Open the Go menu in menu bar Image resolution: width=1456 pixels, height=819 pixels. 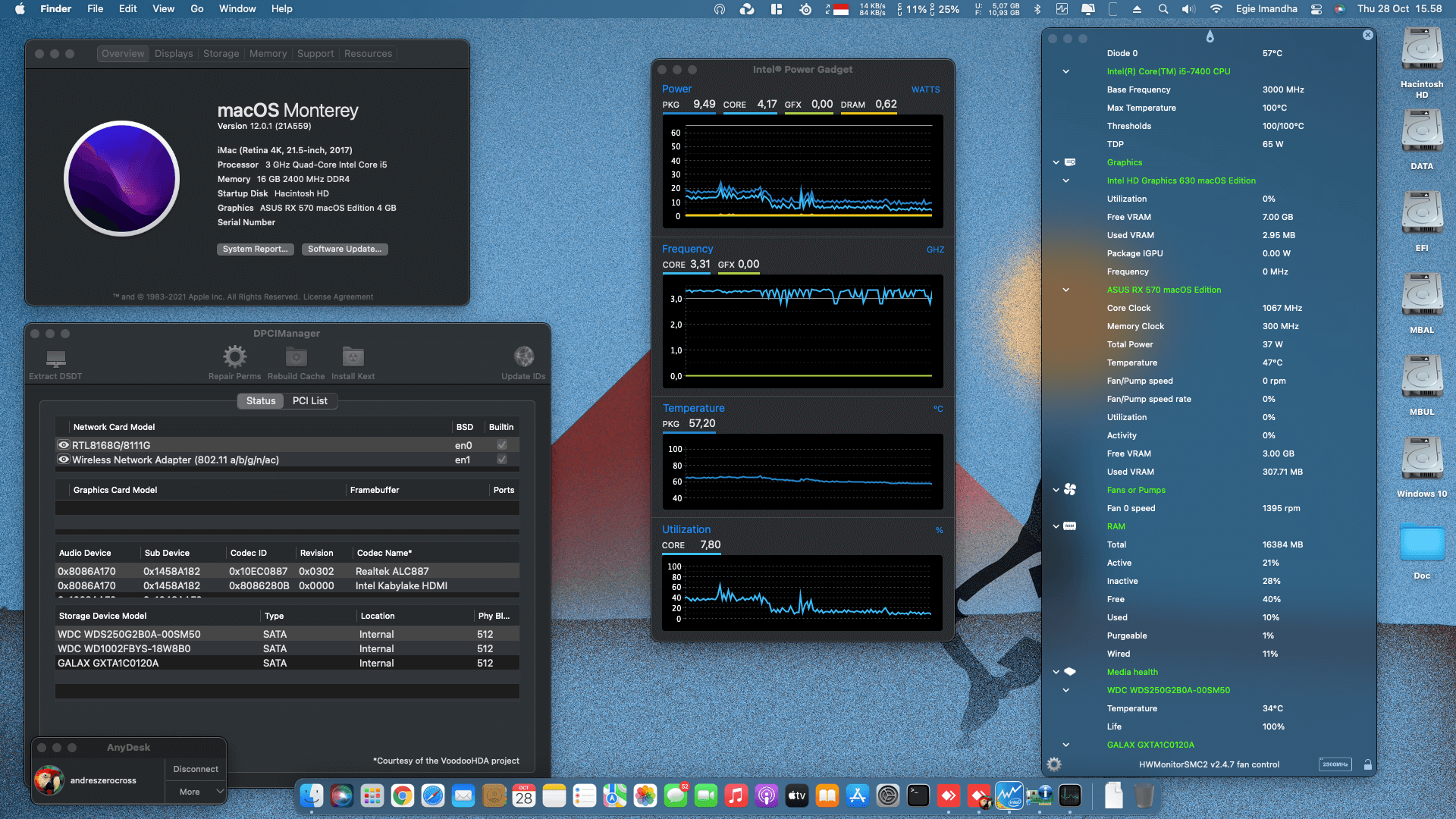197,9
